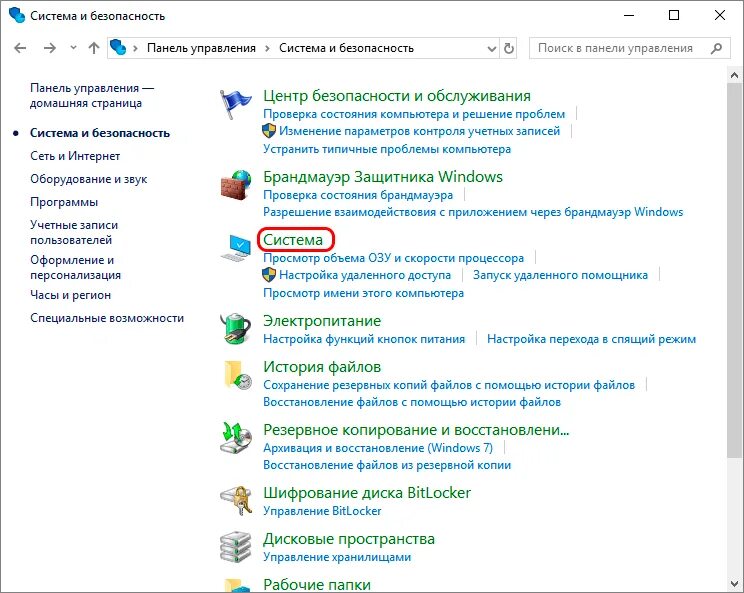Click the Control Panel icon in address bar
This screenshot has height=593, width=744.
click(x=118, y=47)
